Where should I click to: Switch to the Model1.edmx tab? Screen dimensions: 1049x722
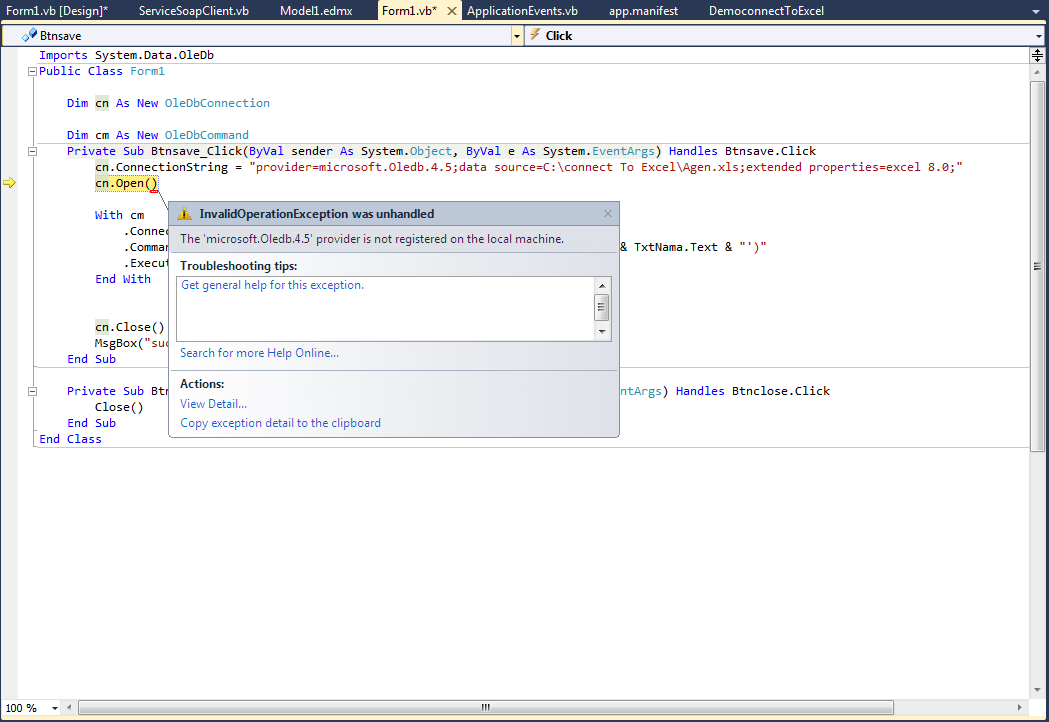pyautogui.click(x=316, y=11)
